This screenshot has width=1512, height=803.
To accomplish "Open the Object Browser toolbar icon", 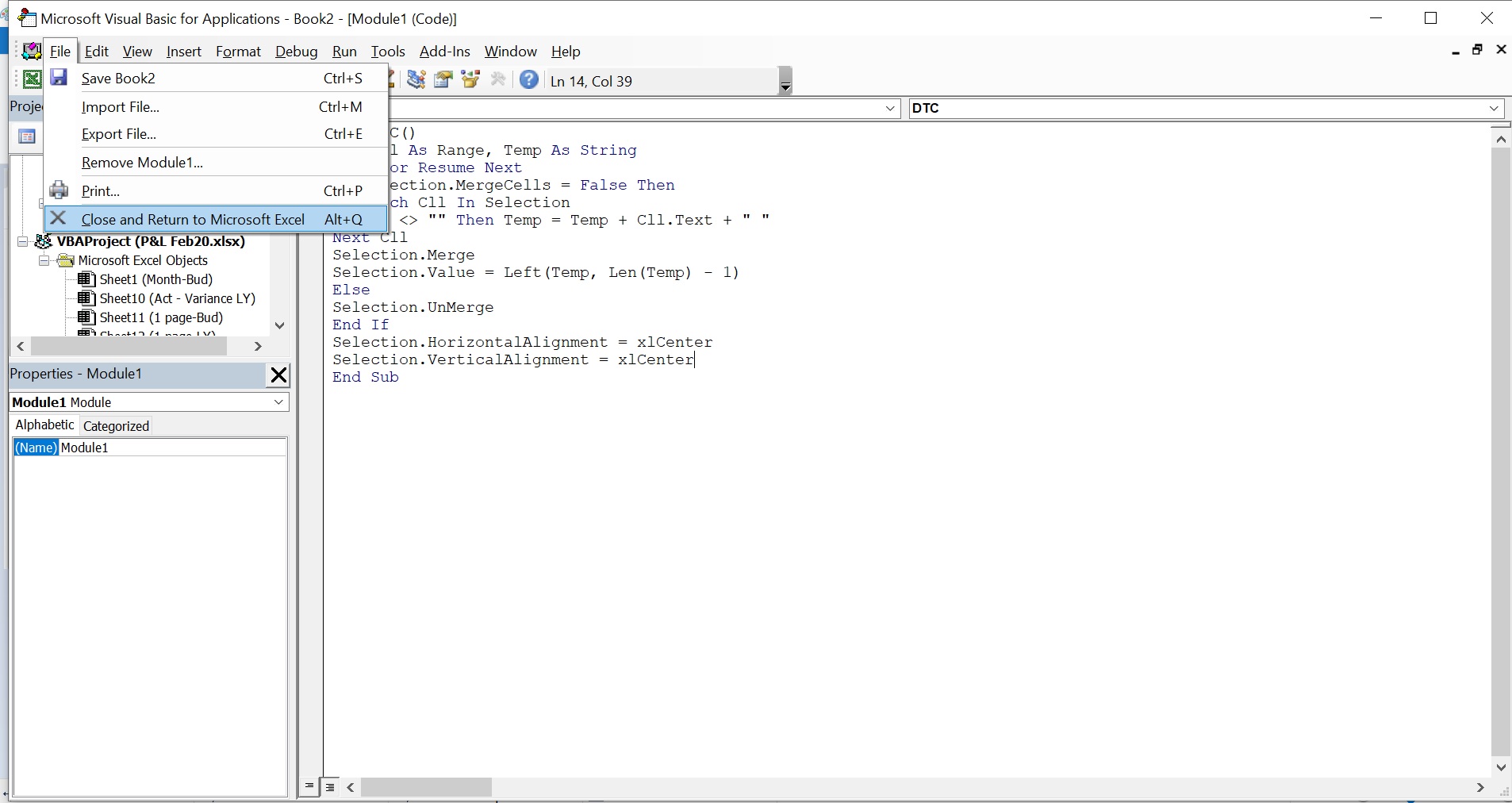I will click(471, 79).
